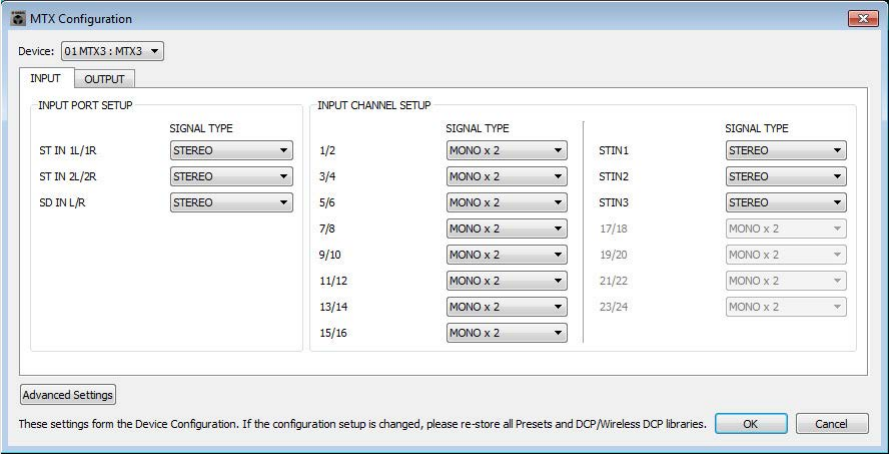Cancel the MTX Configuration dialog
The width and height of the screenshot is (889, 454).
tap(832, 423)
